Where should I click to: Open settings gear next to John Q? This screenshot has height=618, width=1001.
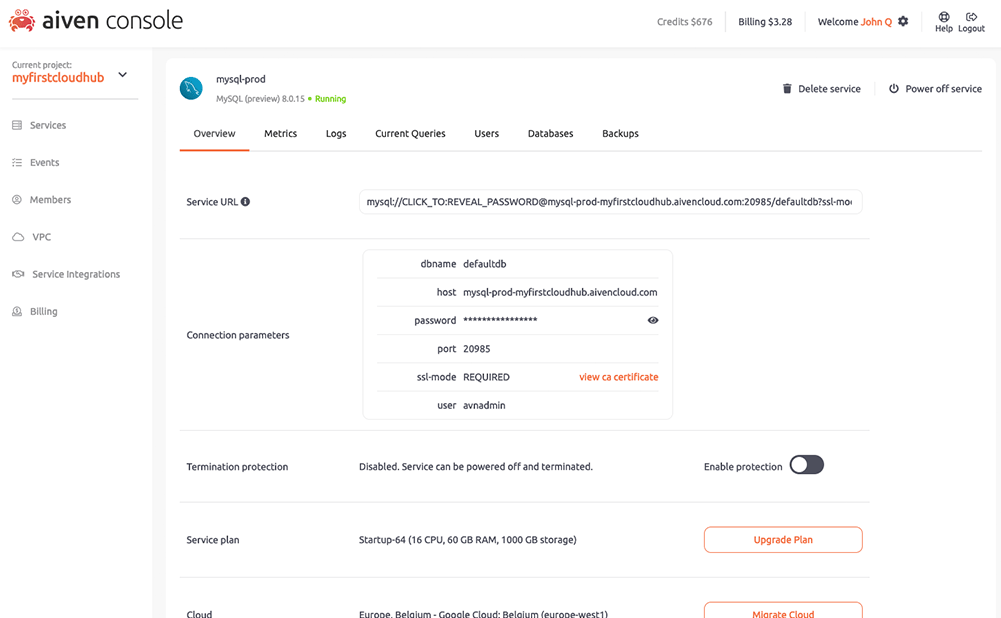[x=903, y=21]
